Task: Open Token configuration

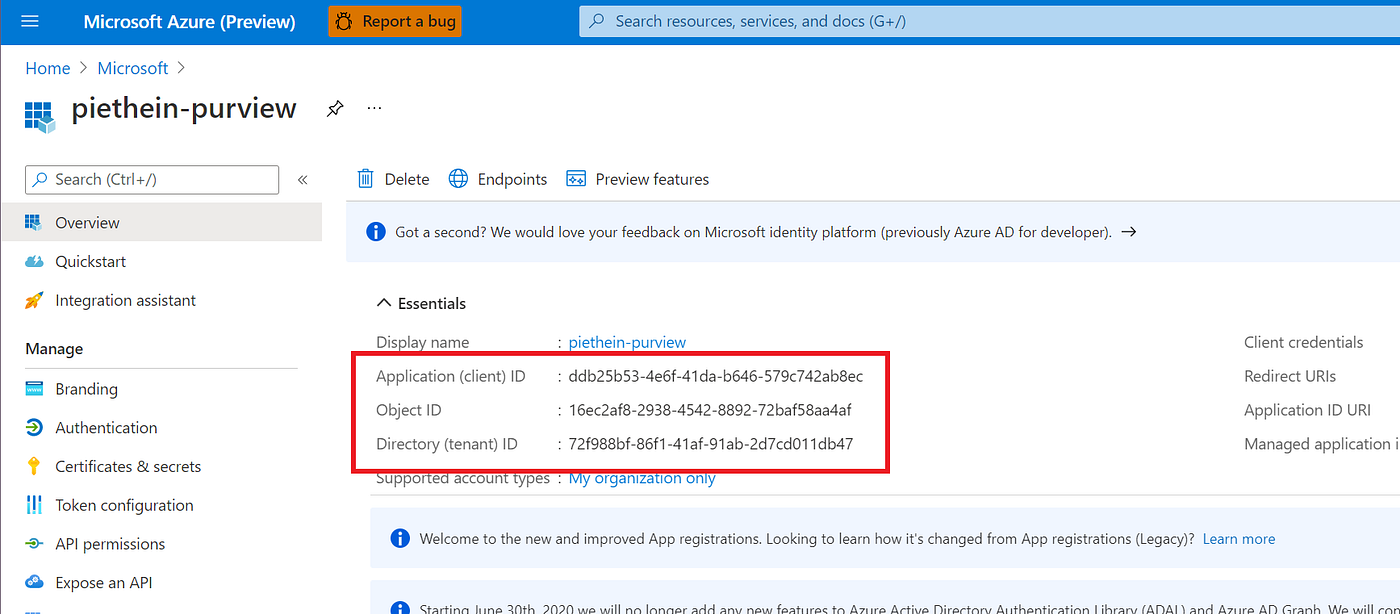Action: click(x=161, y=505)
